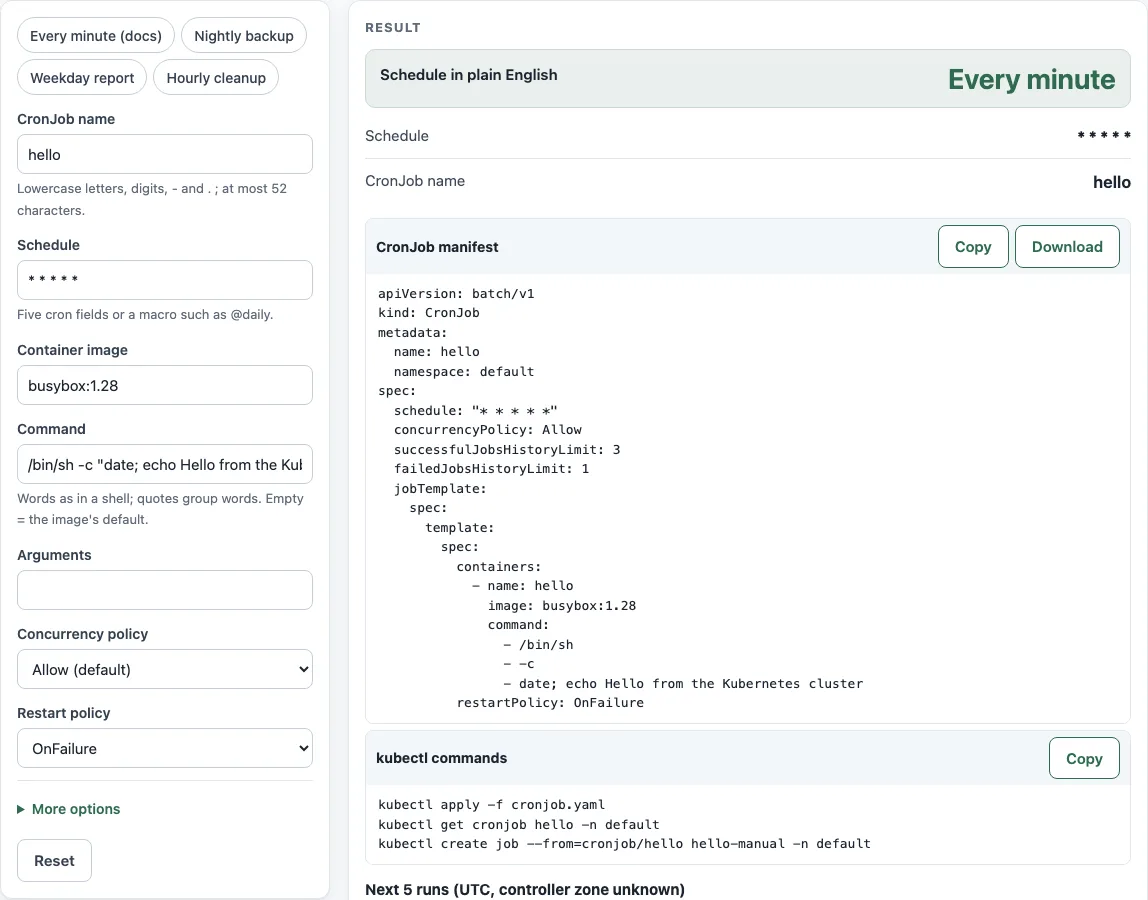Apply the Weekday report preset

point(82,78)
